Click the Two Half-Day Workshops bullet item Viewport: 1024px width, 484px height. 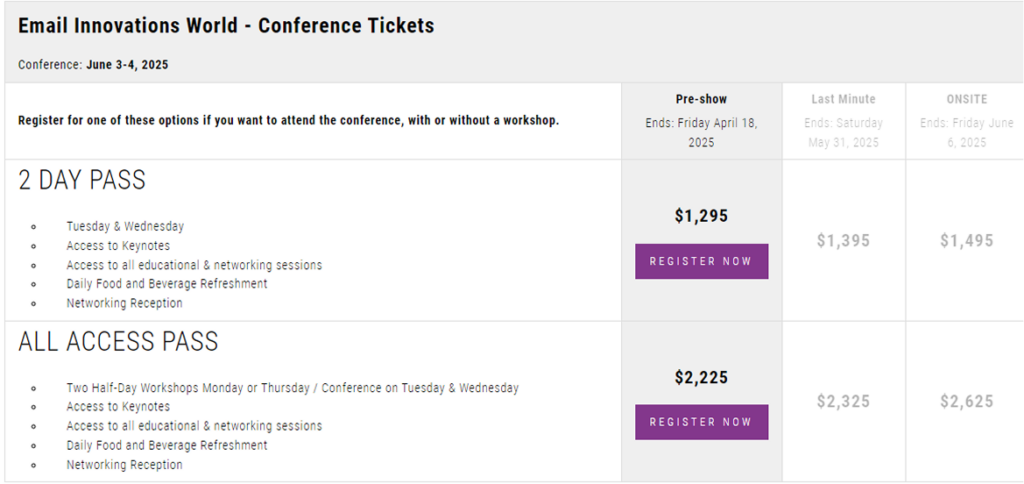[x=292, y=388]
